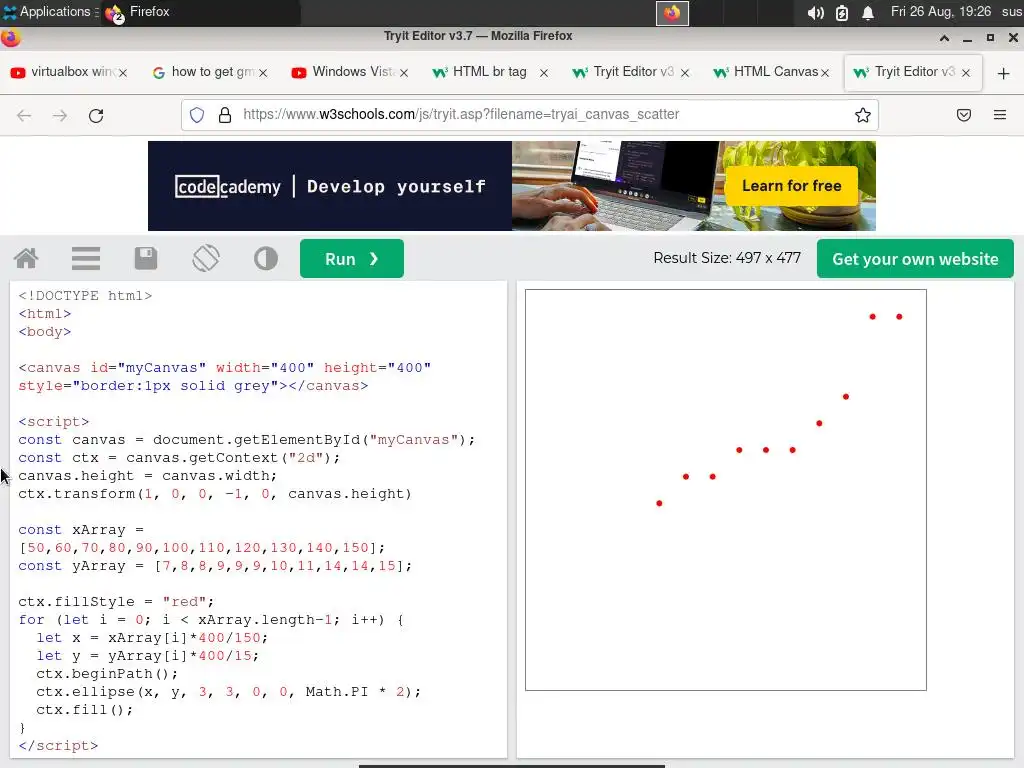Screen dimensions: 1024x768
Task: Toggle dark theme with the half-circle icon
Action: click(x=266, y=259)
